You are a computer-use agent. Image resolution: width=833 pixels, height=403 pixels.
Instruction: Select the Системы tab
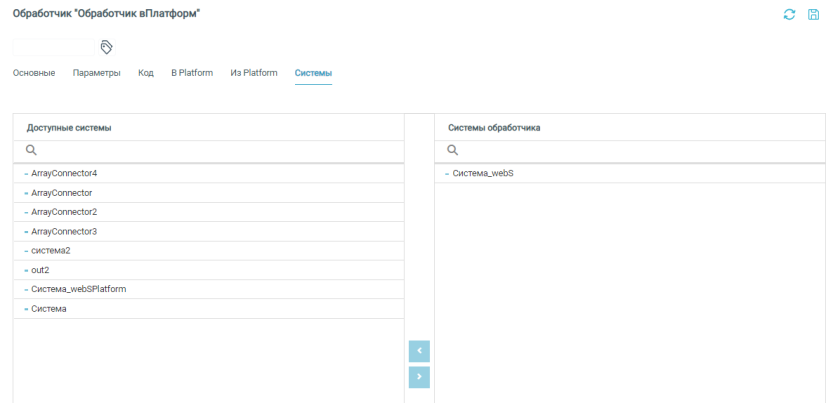(313, 73)
